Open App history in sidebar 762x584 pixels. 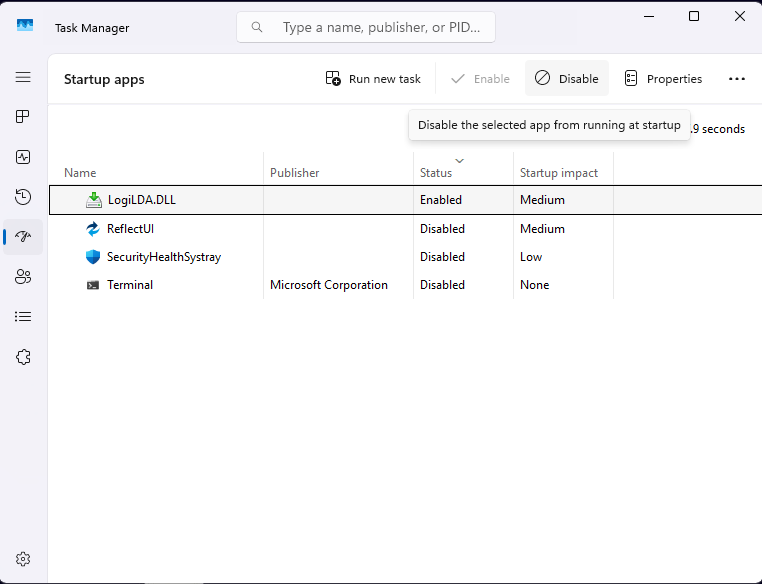tap(23, 197)
